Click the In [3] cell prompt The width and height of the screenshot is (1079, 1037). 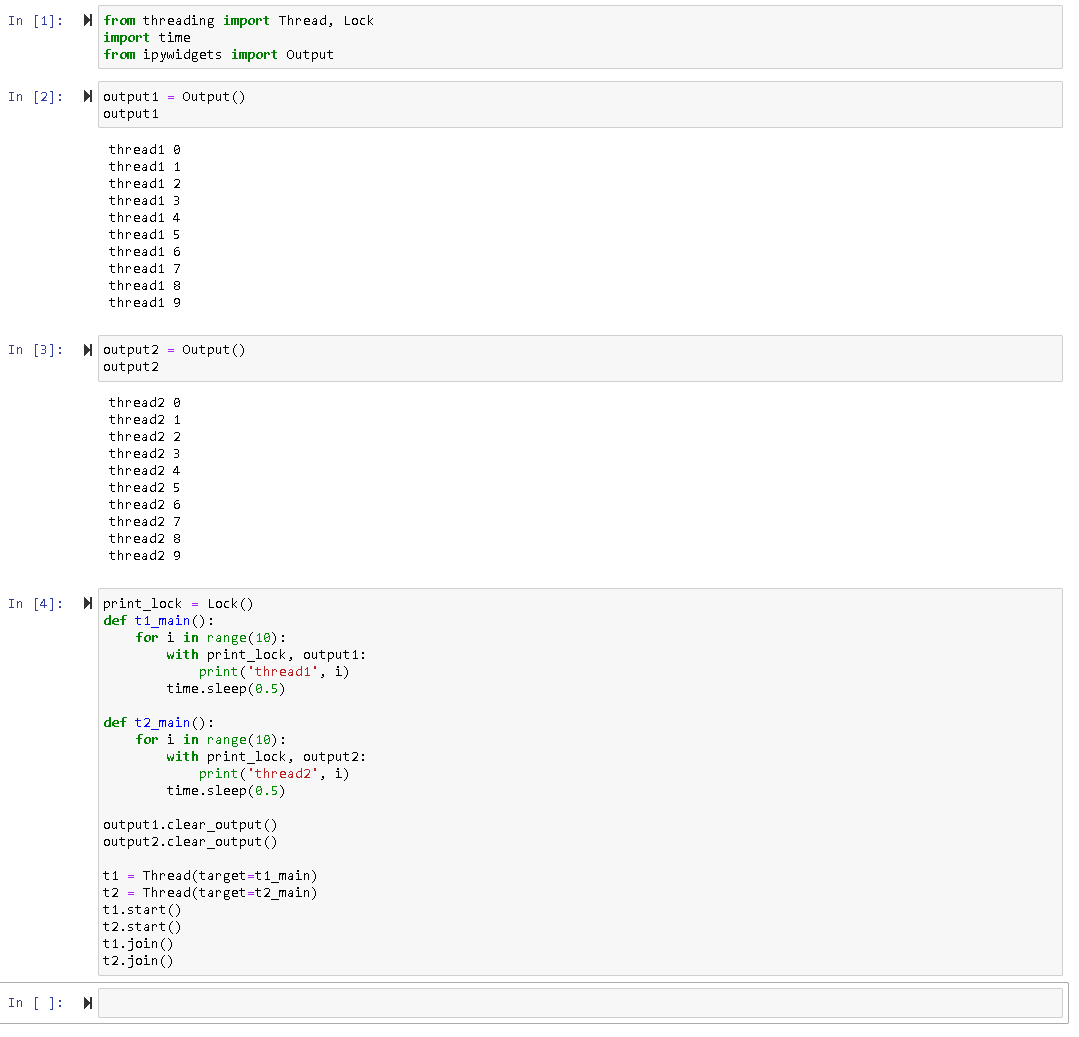click(x=35, y=350)
